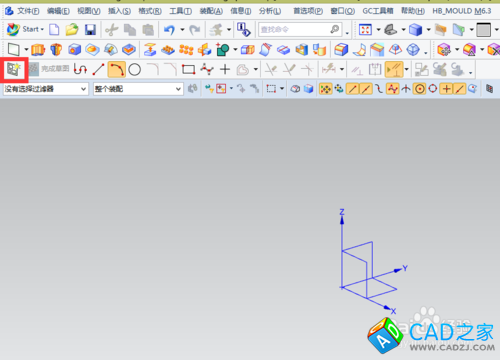
Task: Expand the Start menu dropdown arrow
Action: point(42,30)
